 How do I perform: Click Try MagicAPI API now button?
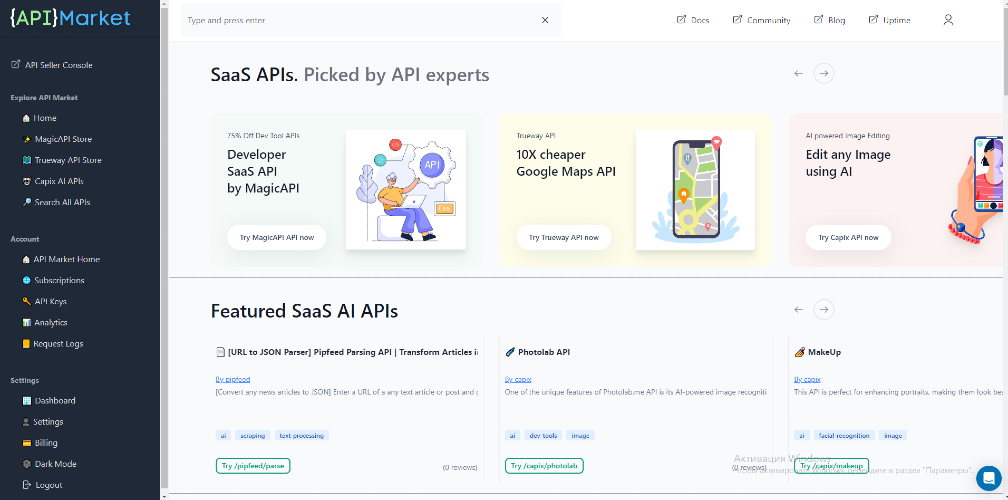[x=276, y=237]
